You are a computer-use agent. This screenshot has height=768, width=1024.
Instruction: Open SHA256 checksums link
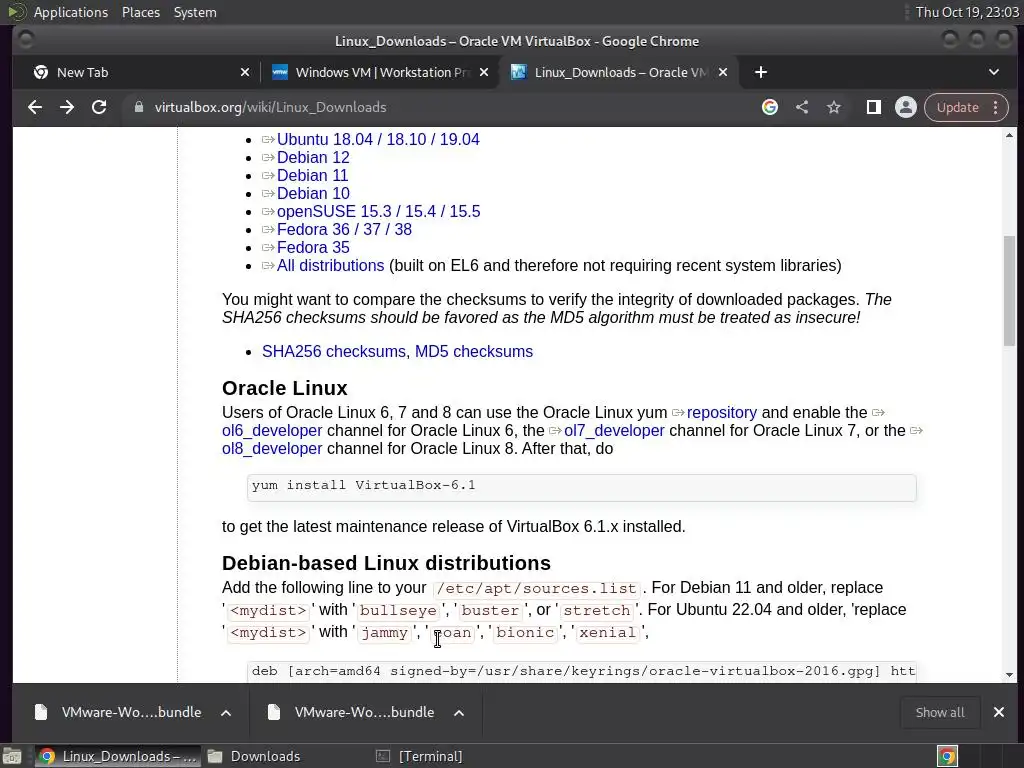coord(334,351)
